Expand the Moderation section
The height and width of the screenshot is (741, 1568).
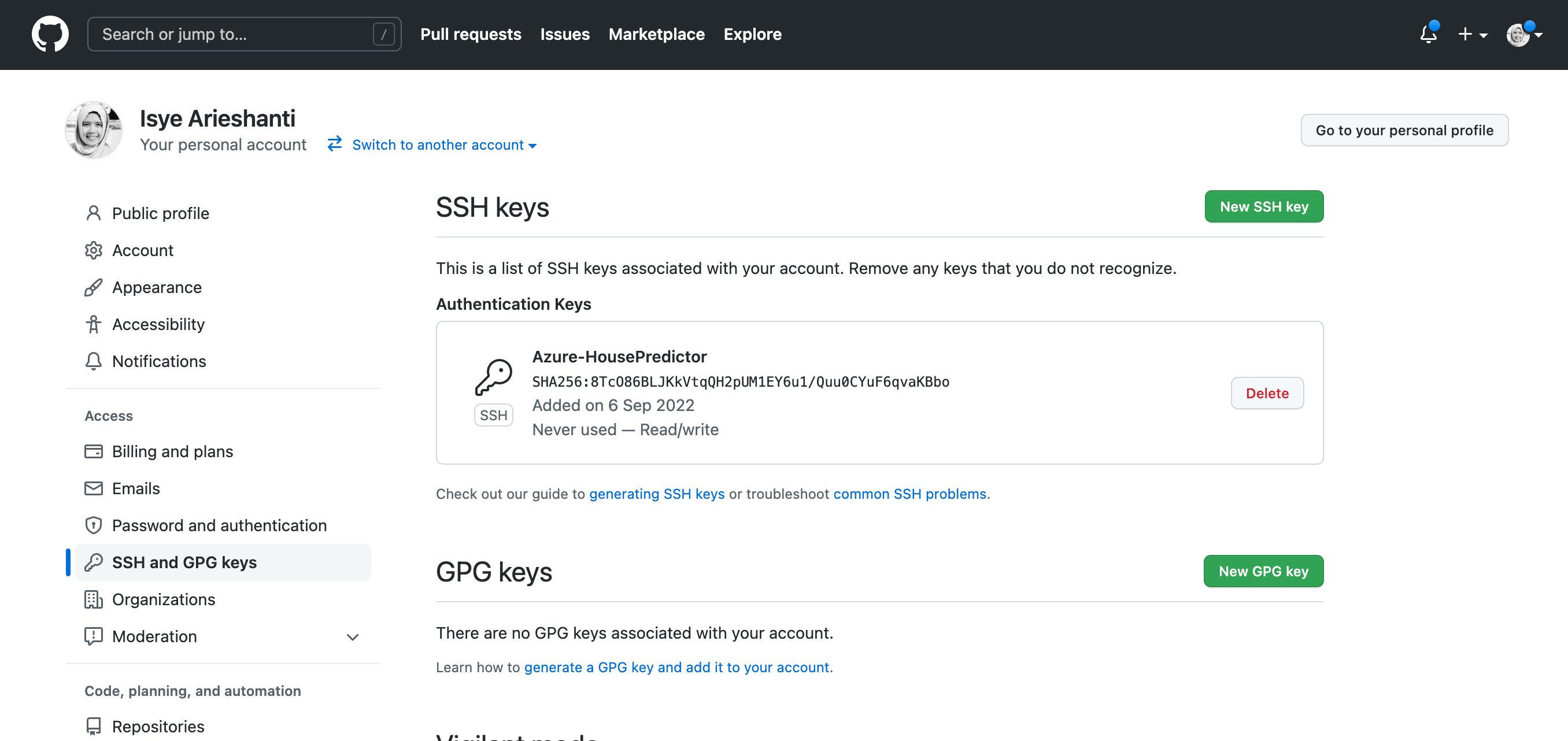353,637
